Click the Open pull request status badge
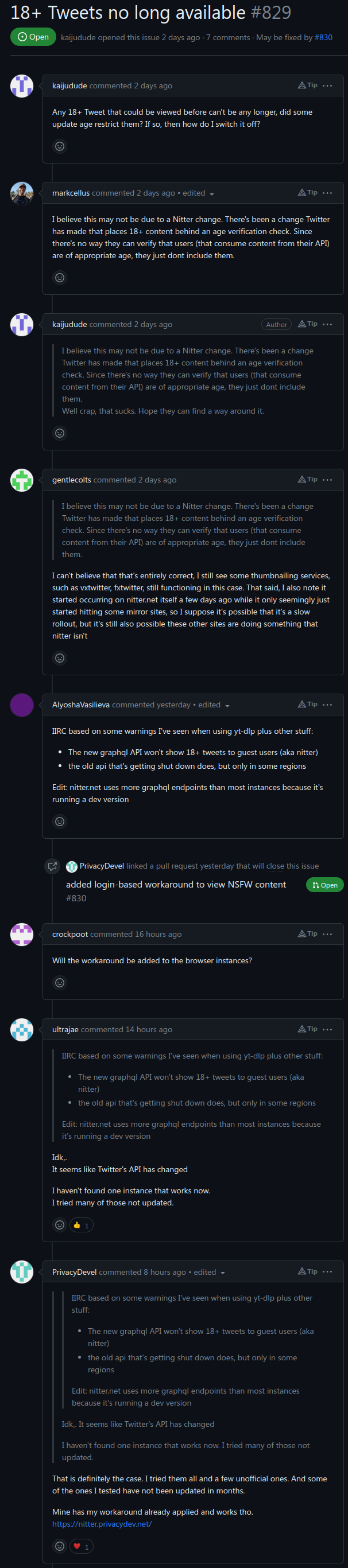Image resolution: width=348 pixels, height=1568 pixels. (x=324, y=885)
